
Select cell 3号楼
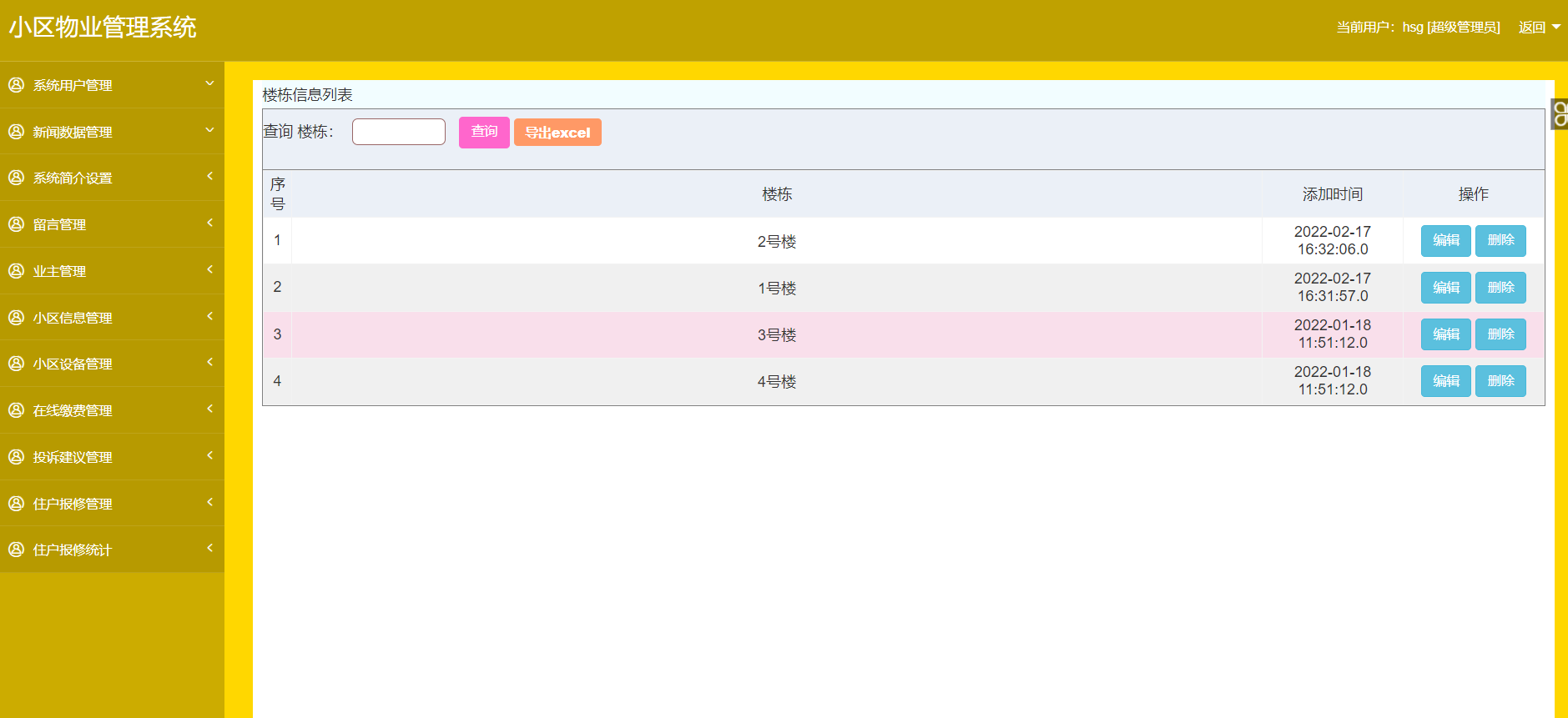(777, 335)
